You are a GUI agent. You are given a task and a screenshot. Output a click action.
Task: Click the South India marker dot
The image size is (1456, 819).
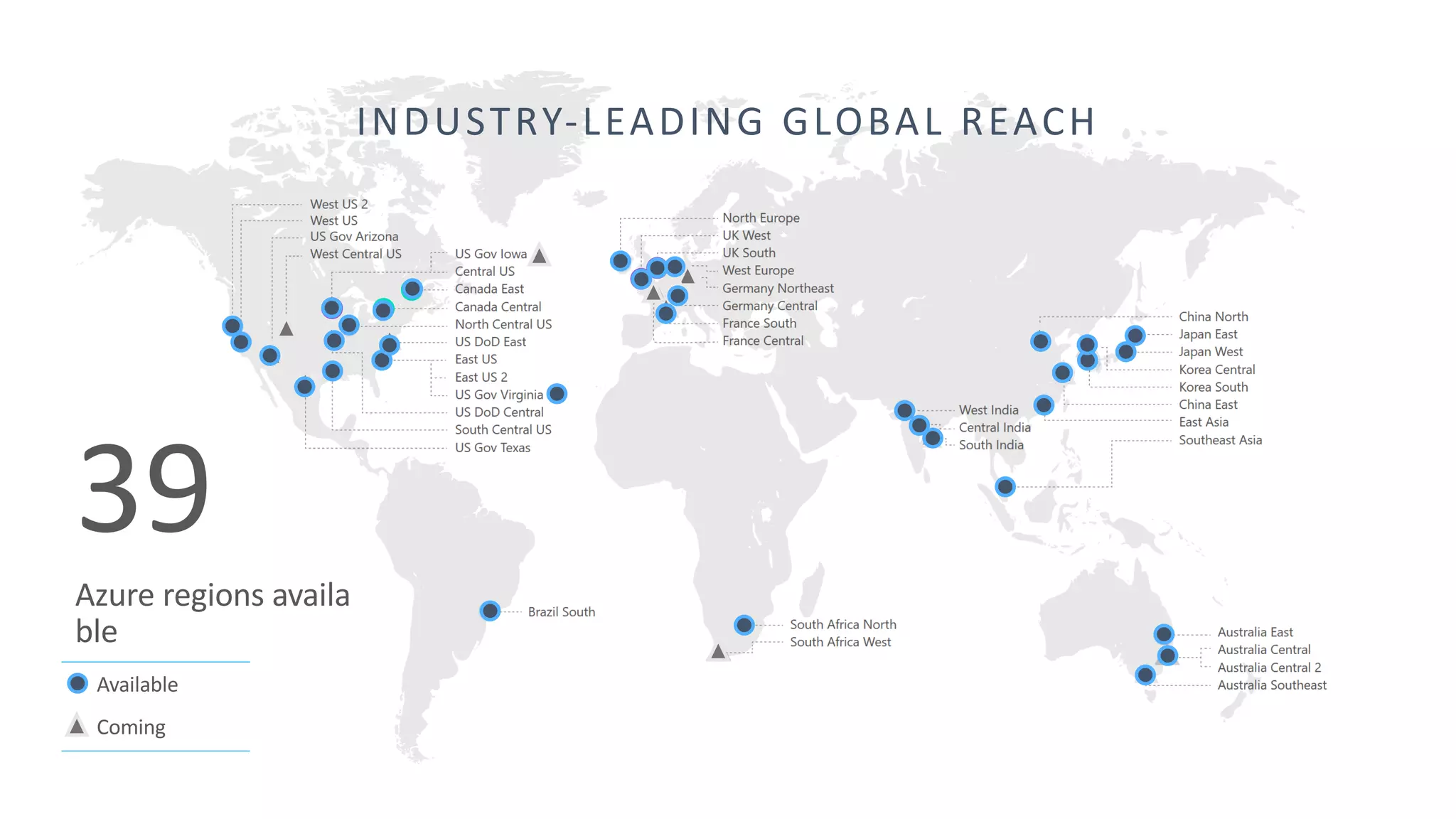click(x=933, y=439)
